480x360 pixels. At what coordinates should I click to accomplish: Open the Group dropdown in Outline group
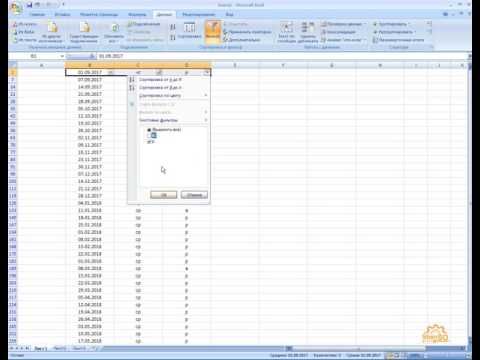pos(409,24)
